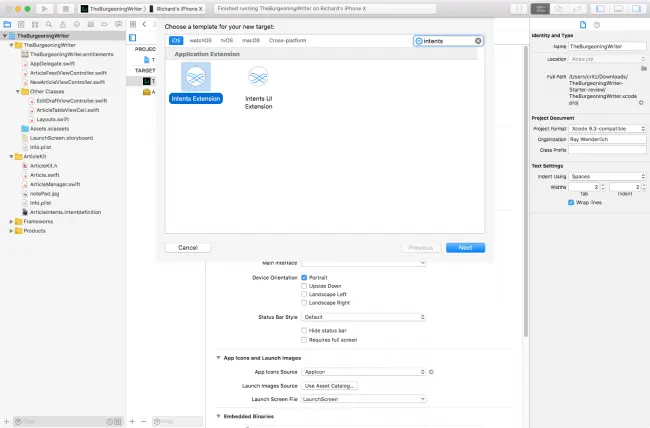Enable Upside Down orientation

(x=304, y=286)
